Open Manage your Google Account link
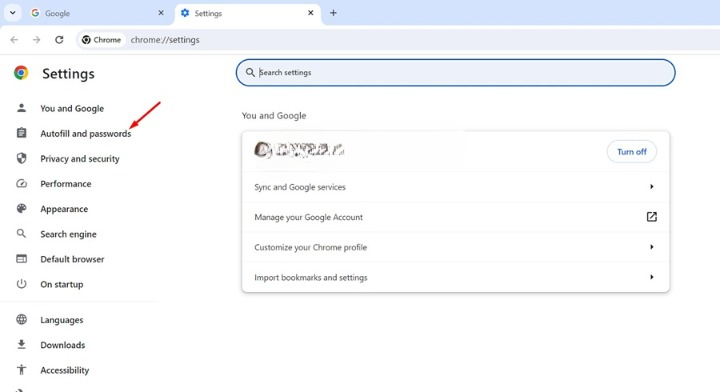 (x=456, y=217)
